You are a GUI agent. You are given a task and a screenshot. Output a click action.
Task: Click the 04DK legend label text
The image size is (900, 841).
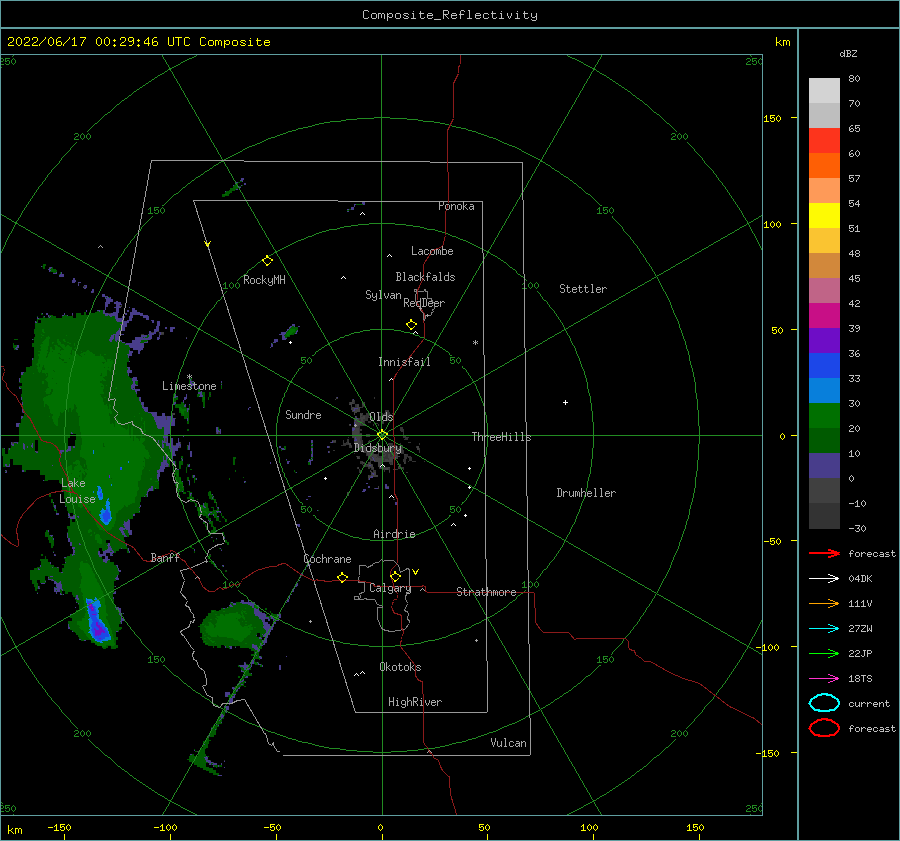(860, 579)
